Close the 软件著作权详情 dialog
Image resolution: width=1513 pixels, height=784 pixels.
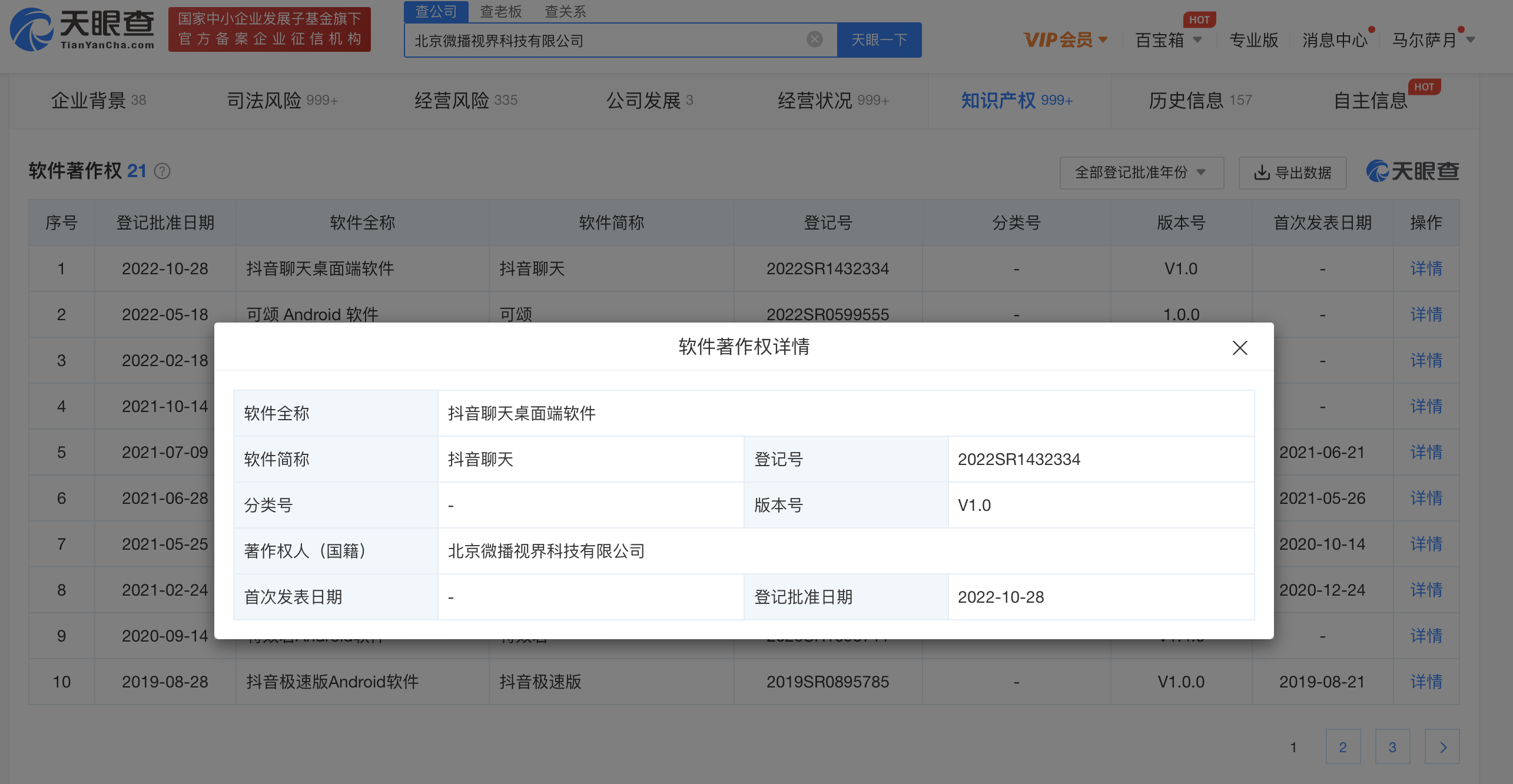(x=1240, y=348)
